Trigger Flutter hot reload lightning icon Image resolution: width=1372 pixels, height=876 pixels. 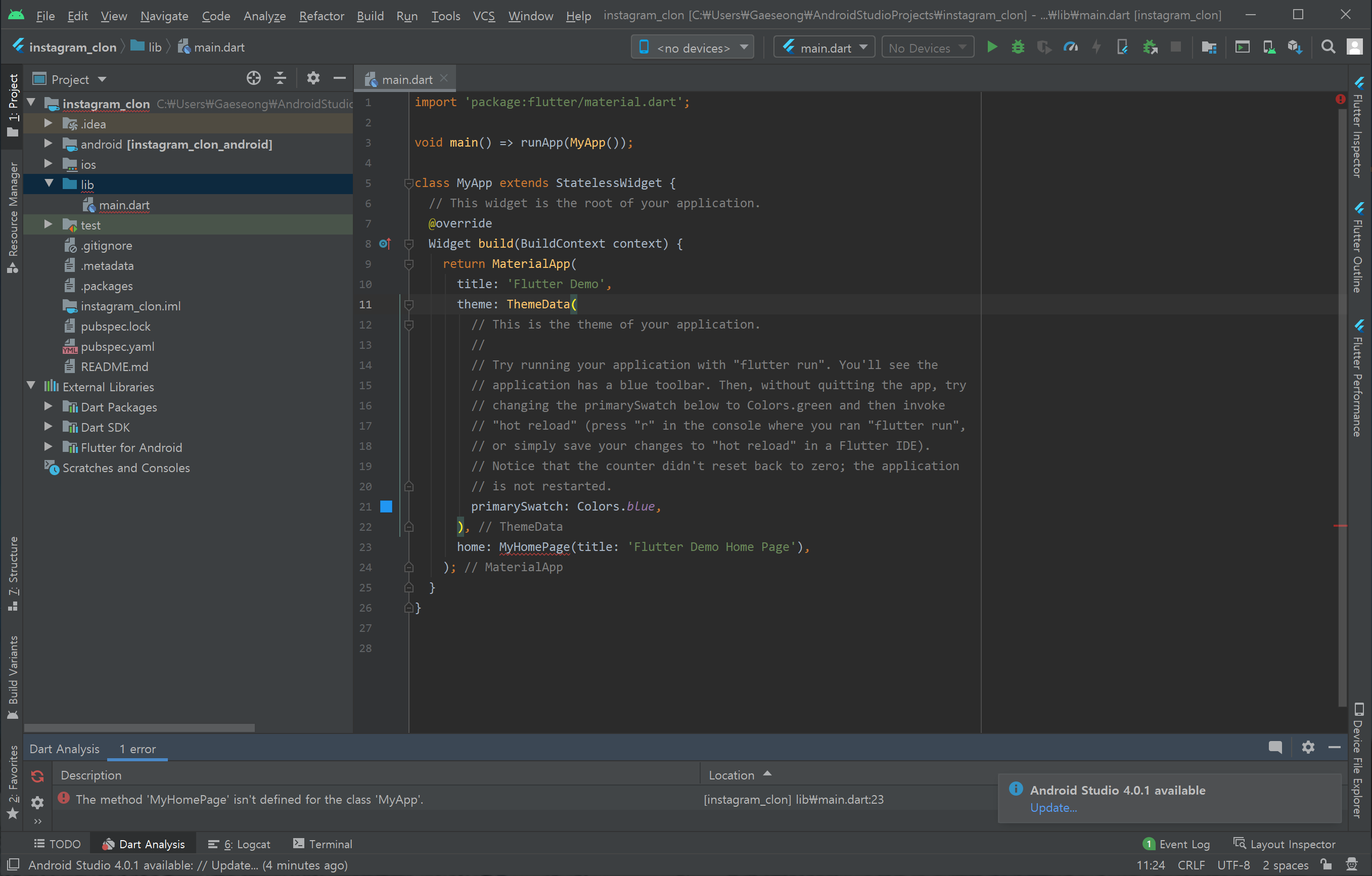(x=1096, y=48)
